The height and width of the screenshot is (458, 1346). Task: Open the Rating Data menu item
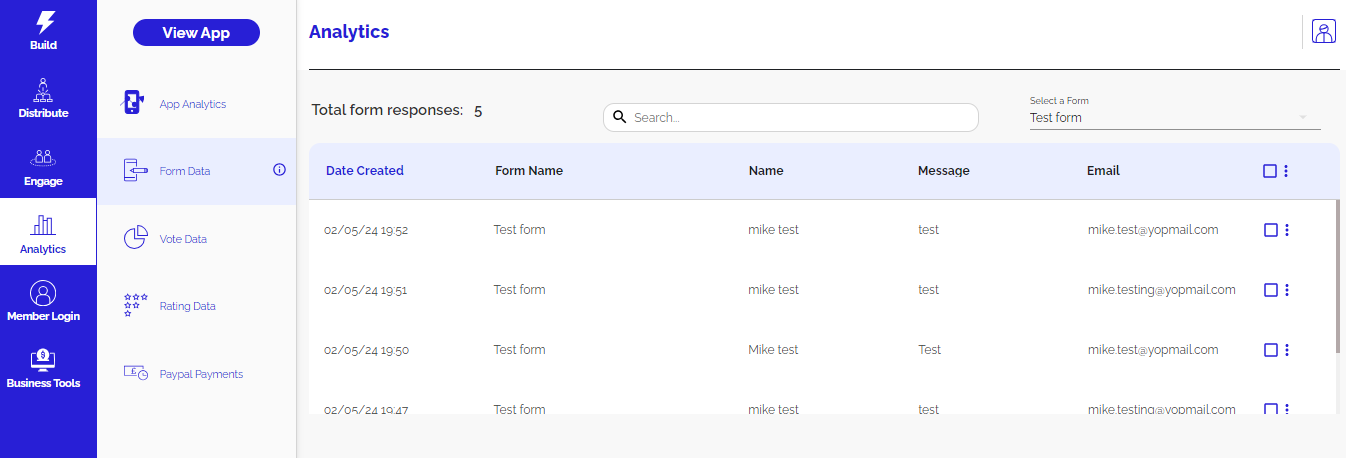[187, 306]
